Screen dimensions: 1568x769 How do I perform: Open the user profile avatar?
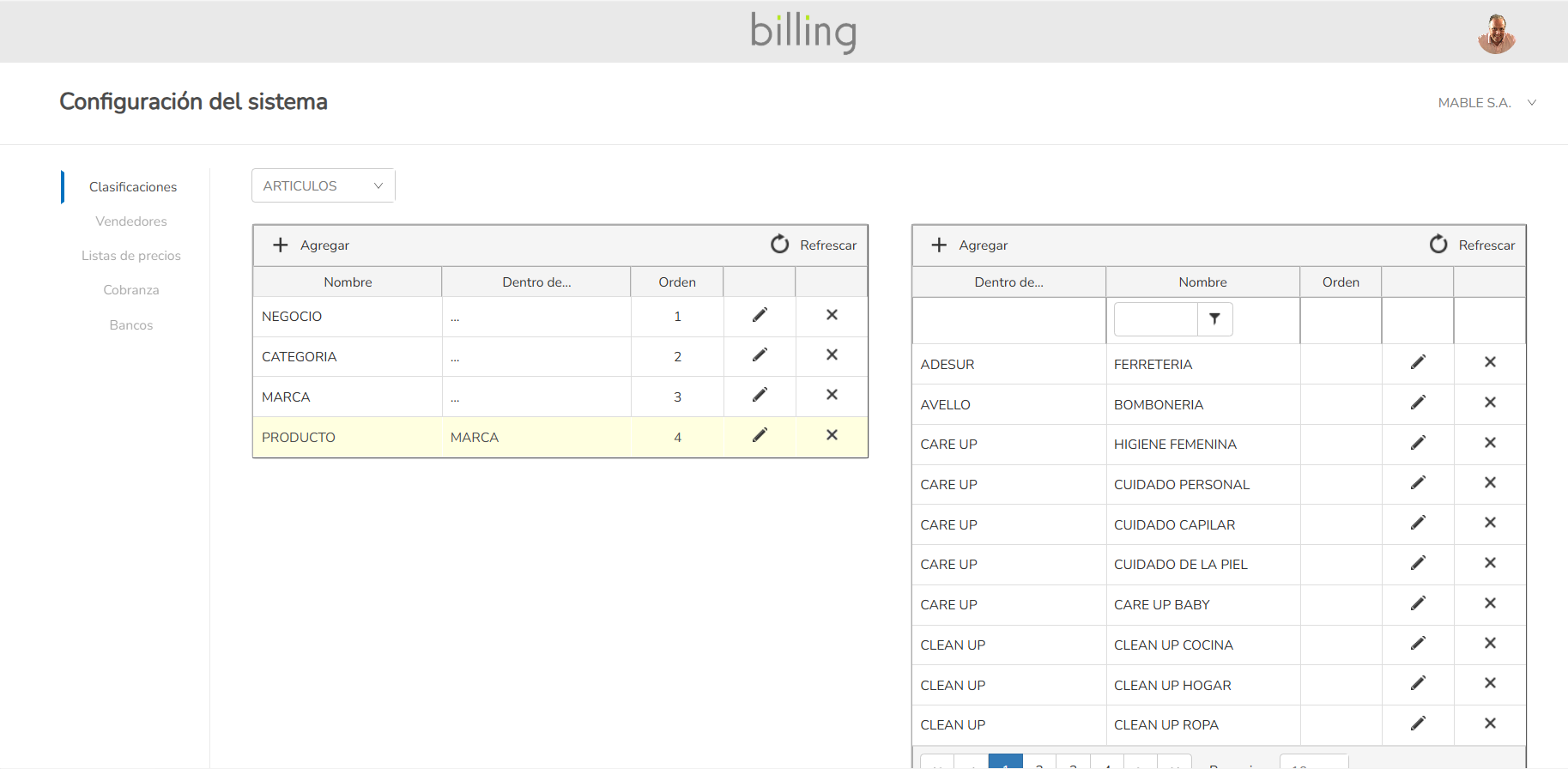pyautogui.click(x=1496, y=34)
